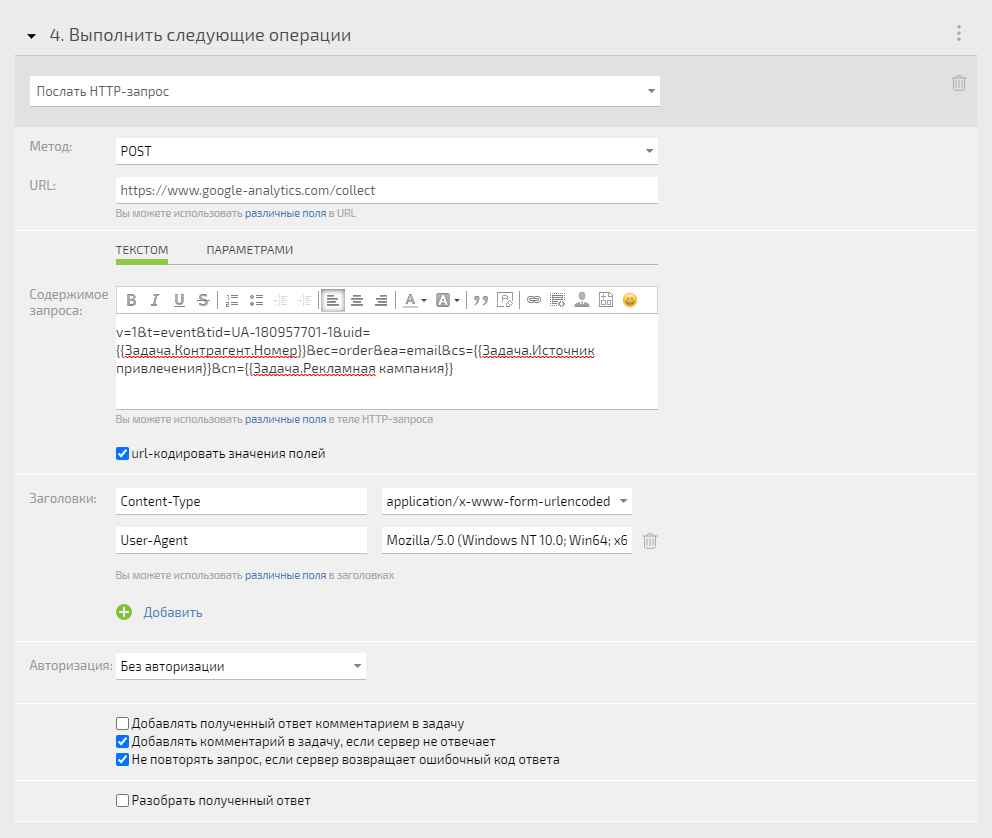Viewport: 992px width, 838px height.
Task: Select the ТЕКСТОМ tab
Action: [142, 250]
